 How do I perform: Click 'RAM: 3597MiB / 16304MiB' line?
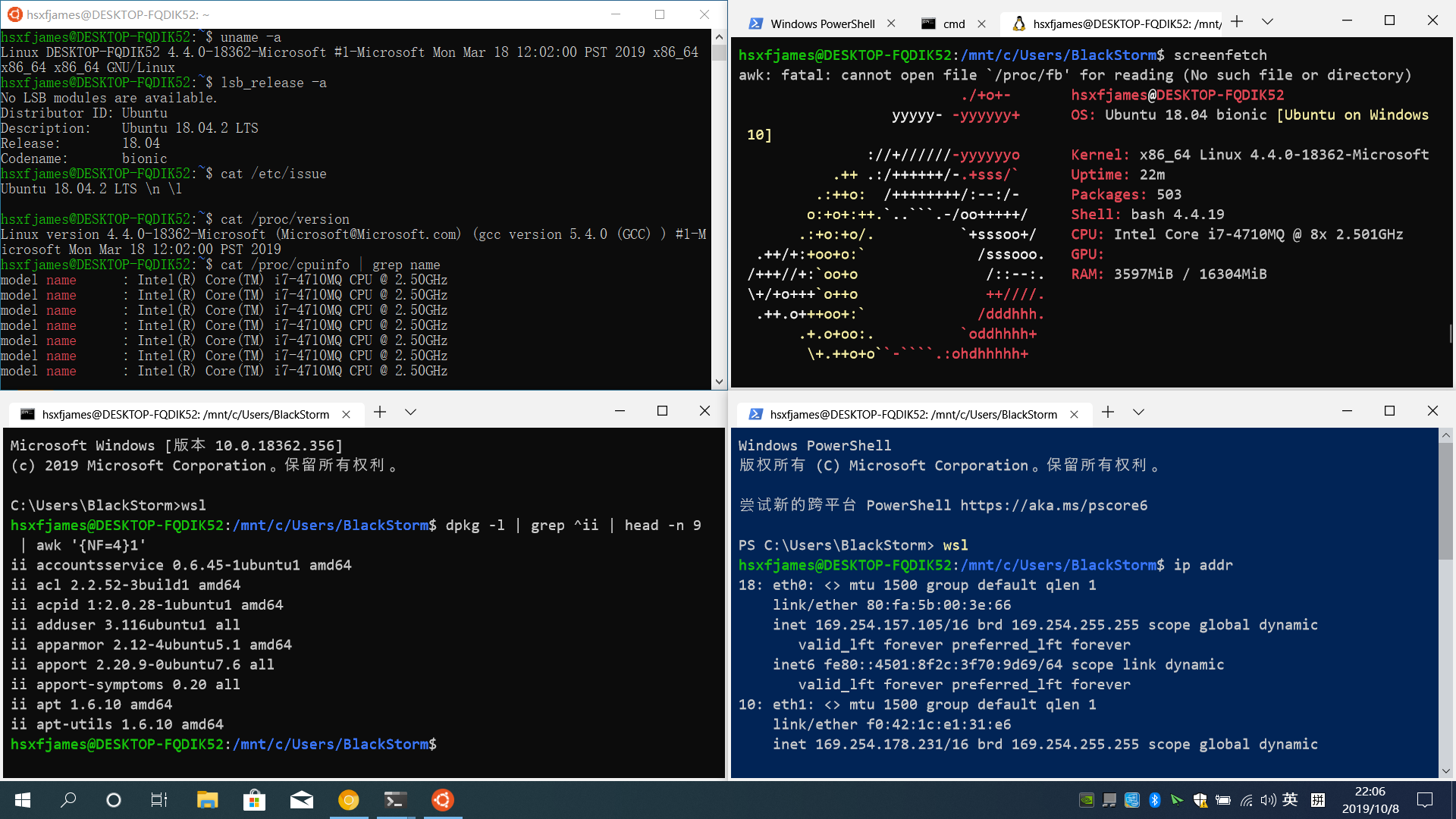(1169, 275)
